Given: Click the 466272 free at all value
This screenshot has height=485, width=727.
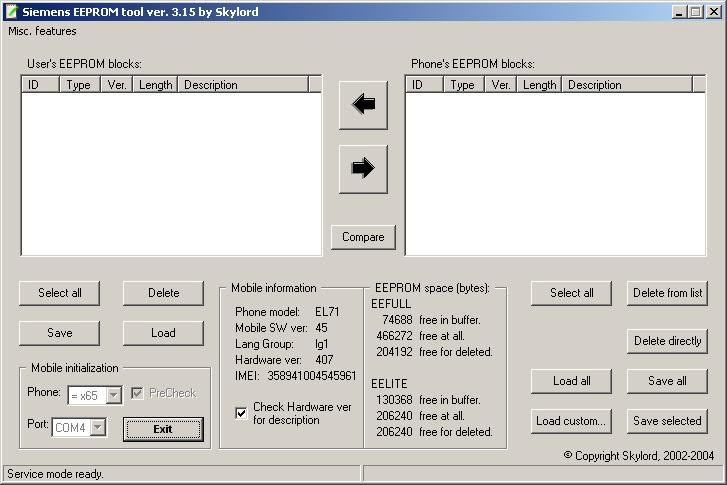Looking at the screenshot, I should click(x=394, y=336).
